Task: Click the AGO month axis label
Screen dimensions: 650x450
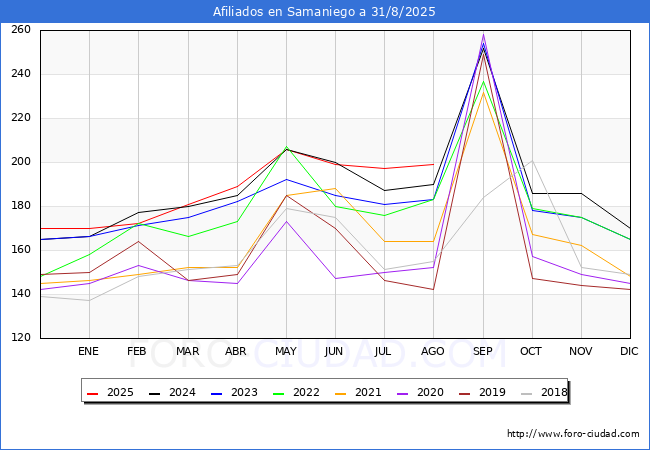Action: tap(434, 352)
